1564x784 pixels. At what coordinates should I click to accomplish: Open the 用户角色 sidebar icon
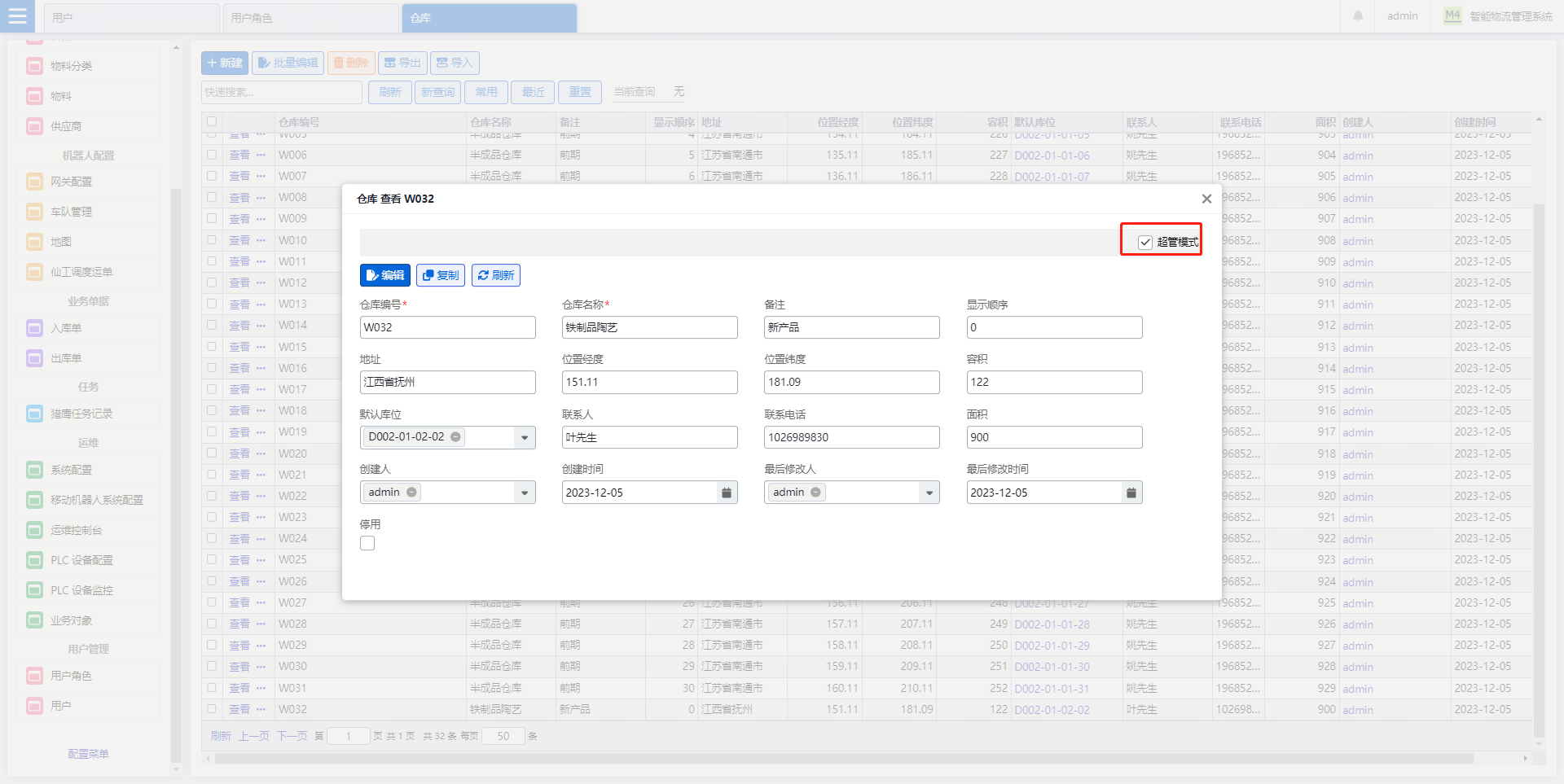[x=34, y=676]
